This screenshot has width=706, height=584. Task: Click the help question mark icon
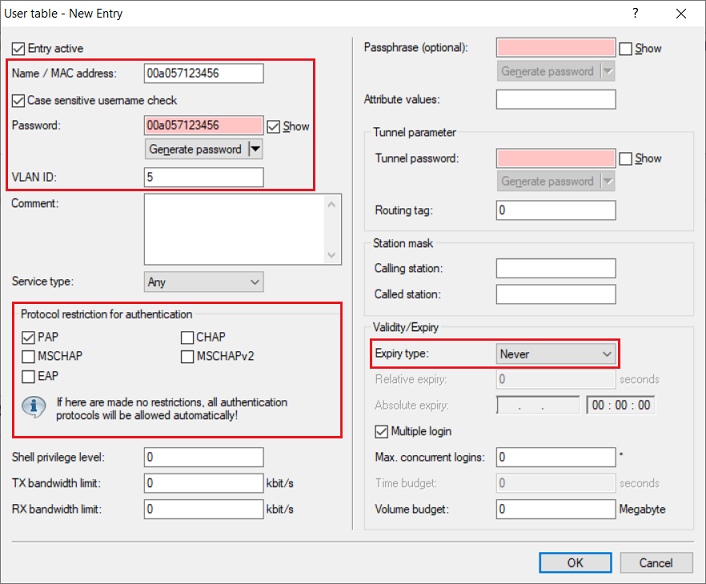pos(636,13)
